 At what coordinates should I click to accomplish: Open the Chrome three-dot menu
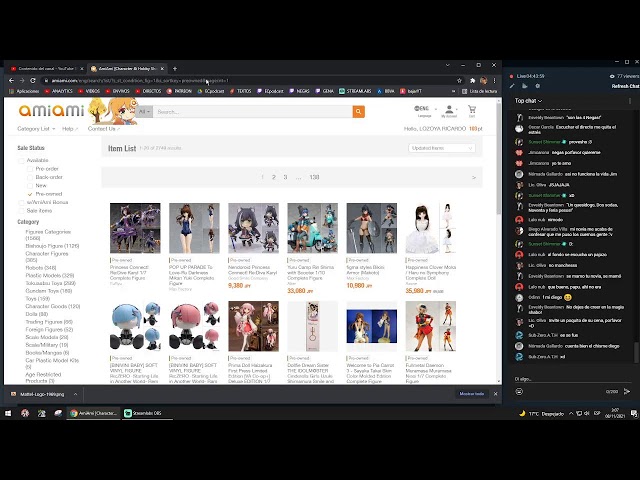[x=494, y=80]
